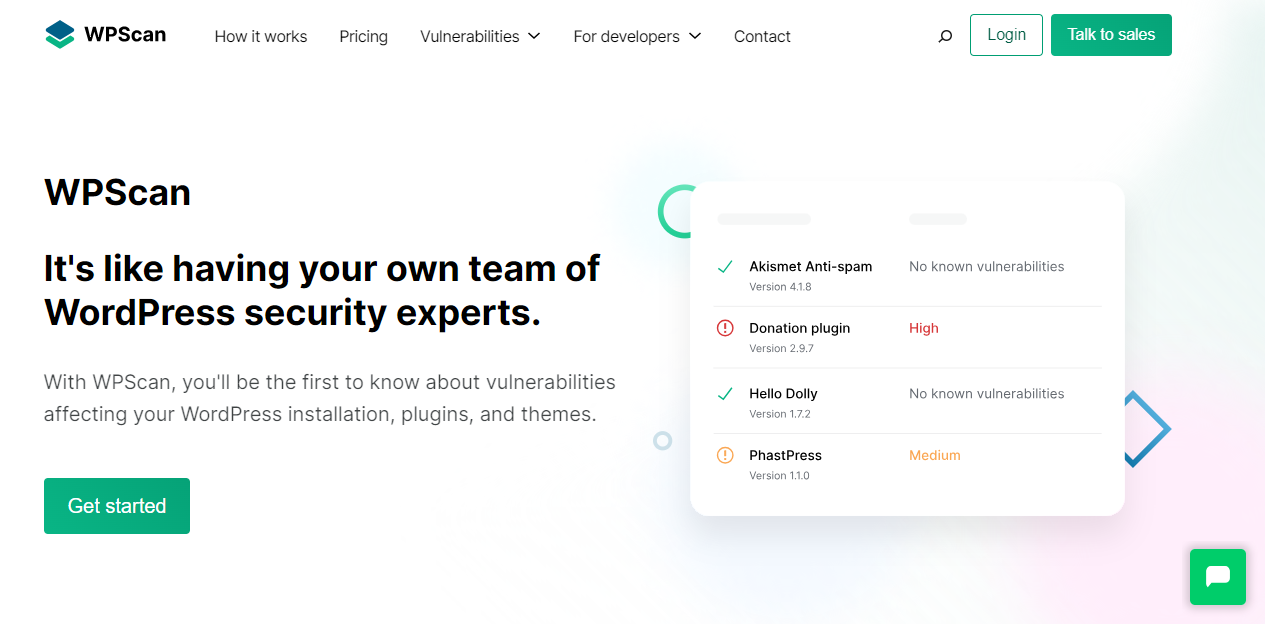Click the WPScan diamond logo icon
The image size is (1265, 624).
59,33
